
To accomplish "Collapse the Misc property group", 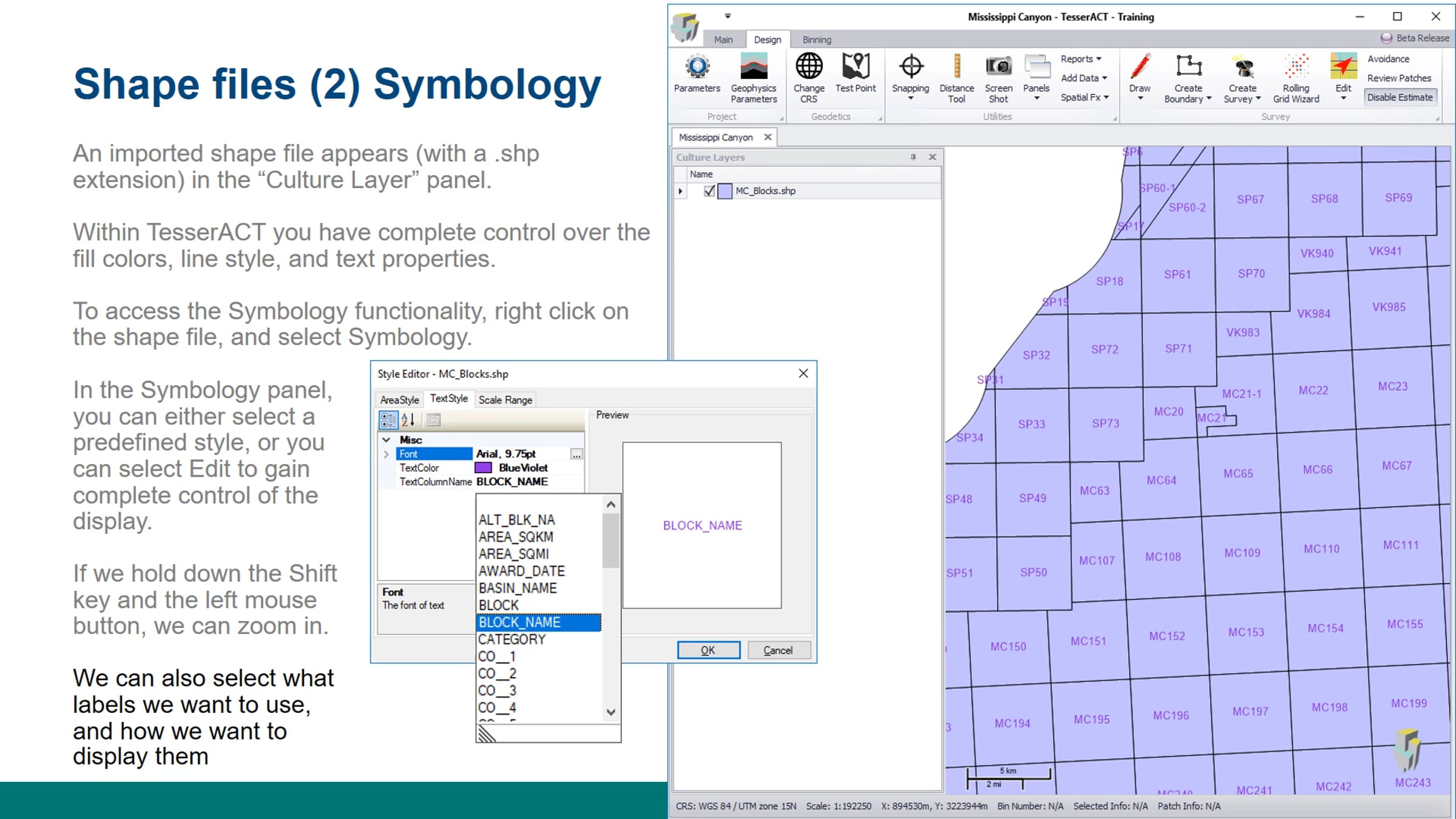I will coord(386,440).
